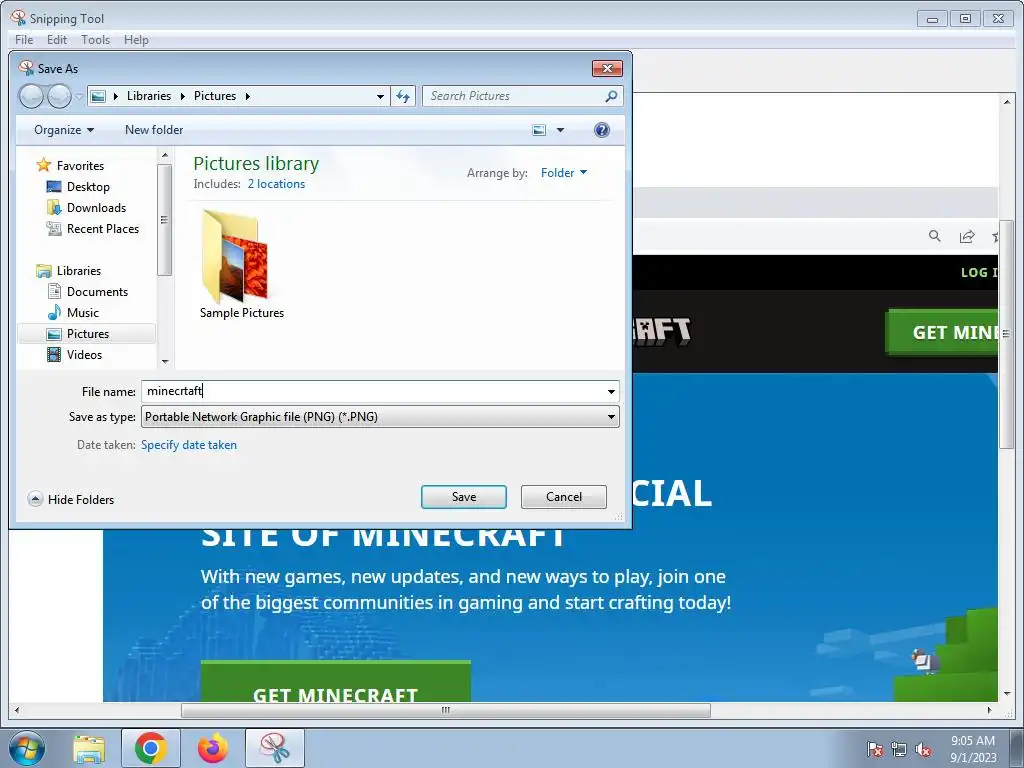Screen dimensions: 1024x768
Task: Click the muted volume tray icon
Action: tap(923, 749)
